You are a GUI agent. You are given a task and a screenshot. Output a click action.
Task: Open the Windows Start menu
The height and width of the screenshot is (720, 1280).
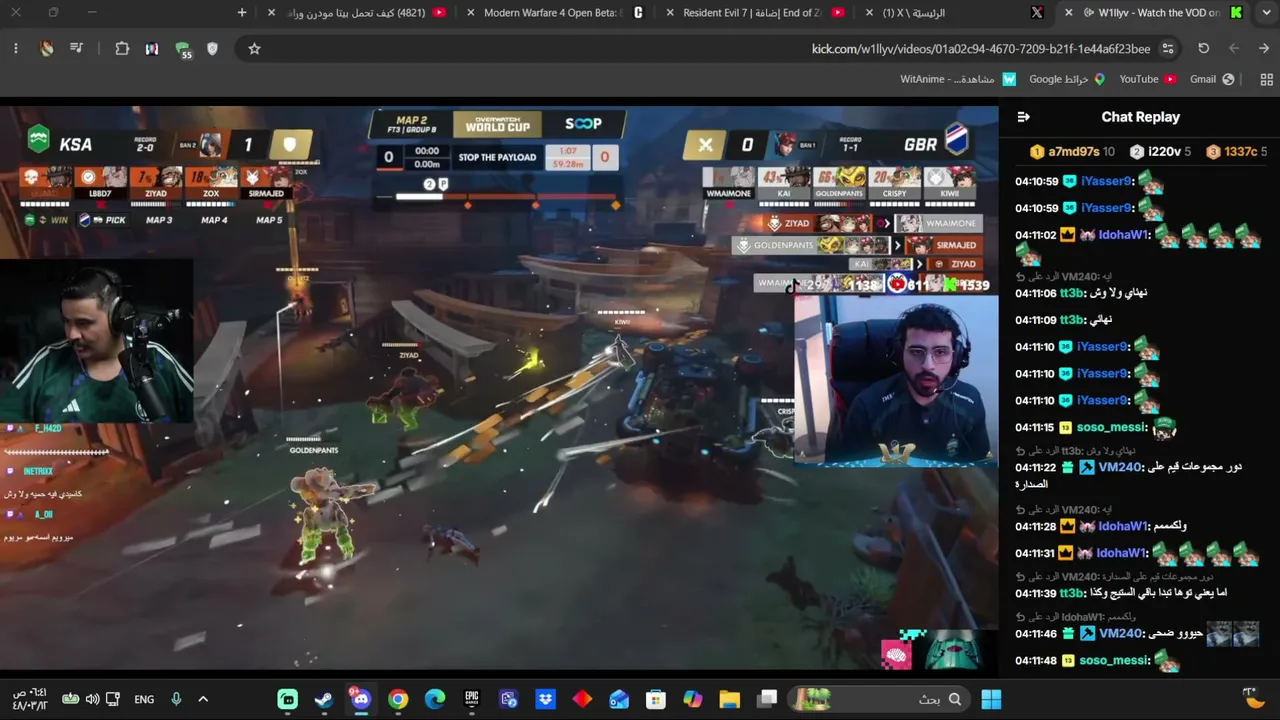click(991, 699)
